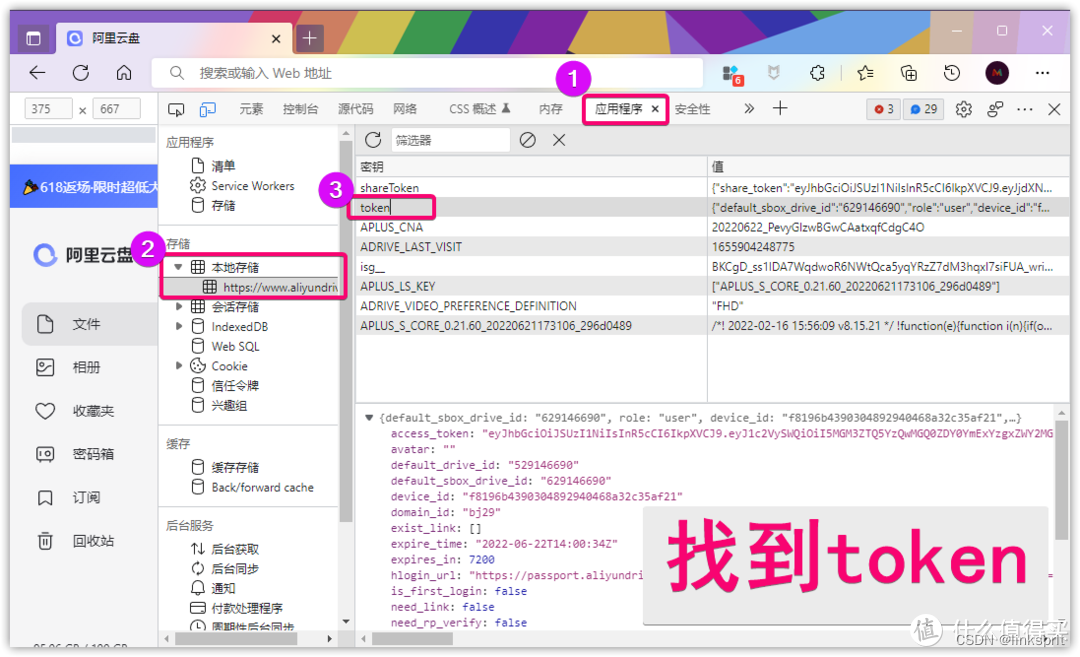Collapse the 本地存储 tree node
1080x657 pixels.
[178, 267]
